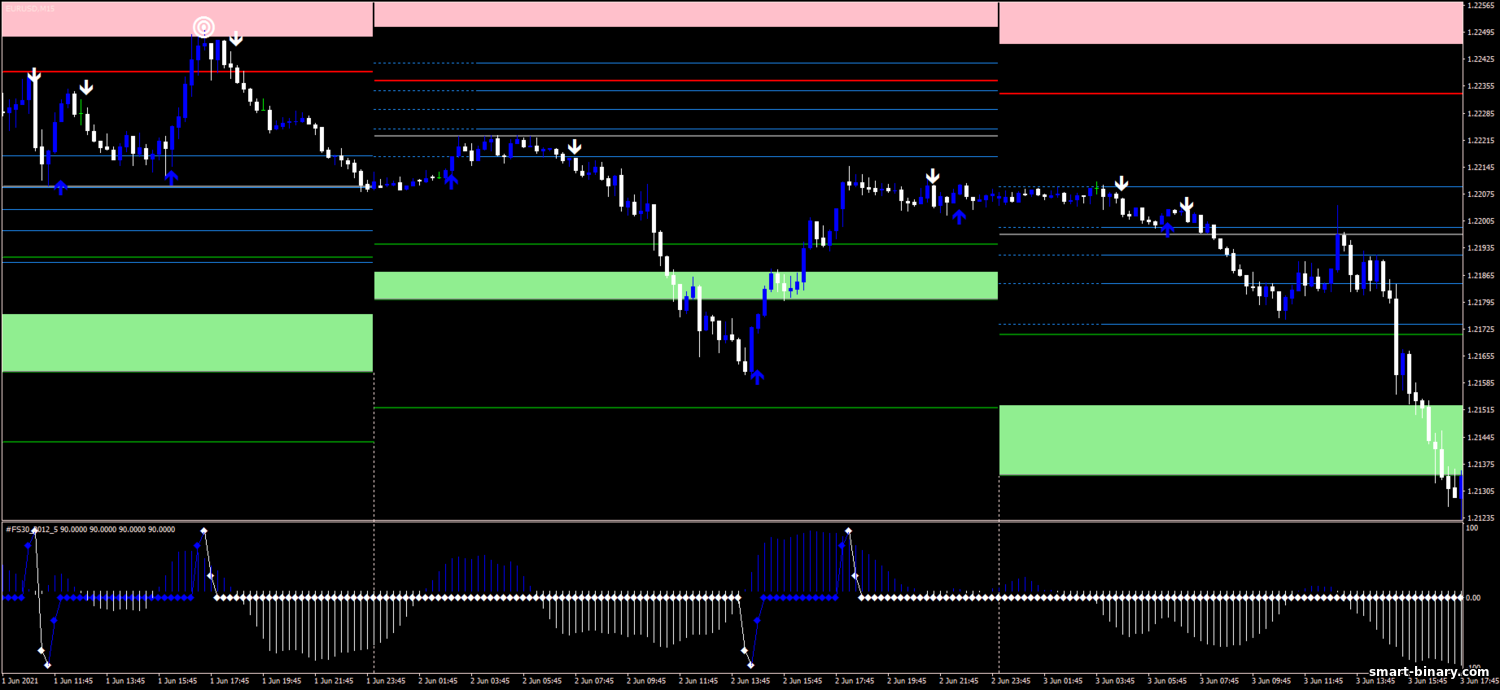This screenshot has width=1500, height=690.
Task: Click the first blue up arrow on the 1 Jun grey line
Action: coord(60,186)
